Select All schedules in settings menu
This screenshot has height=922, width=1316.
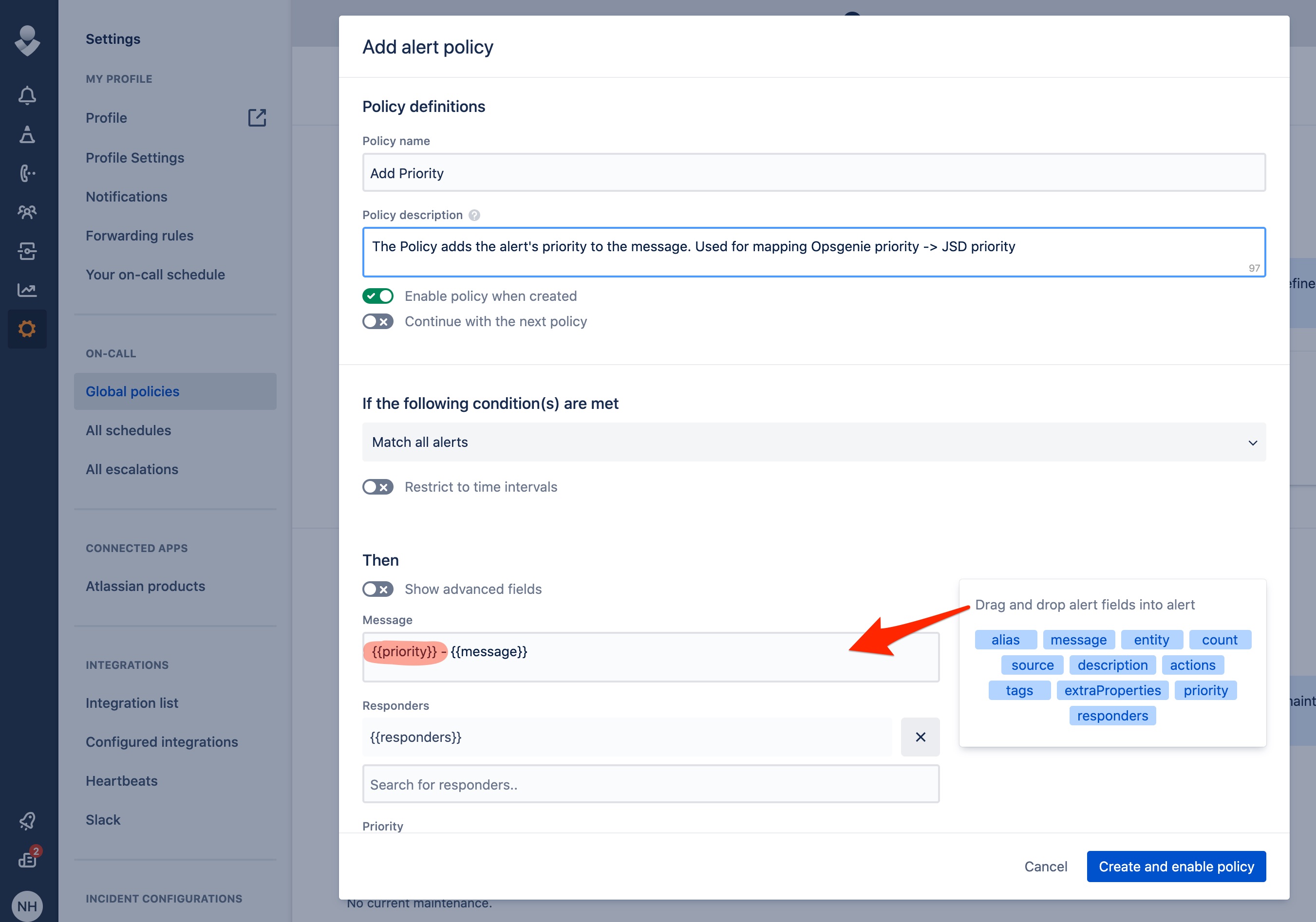pos(129,430)
